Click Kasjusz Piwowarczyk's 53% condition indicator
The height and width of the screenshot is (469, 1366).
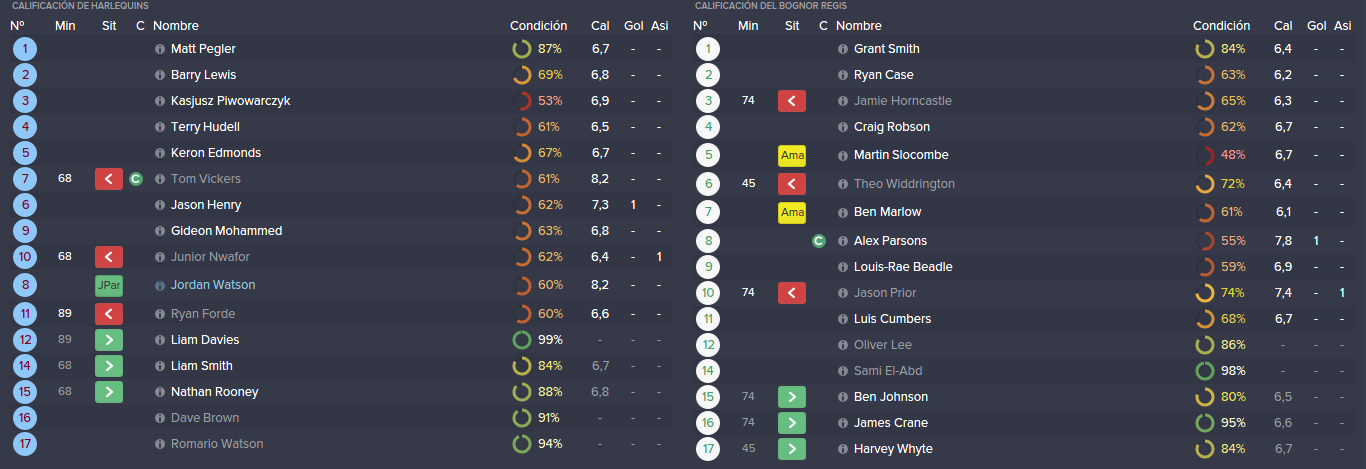(x=538, y=101)
